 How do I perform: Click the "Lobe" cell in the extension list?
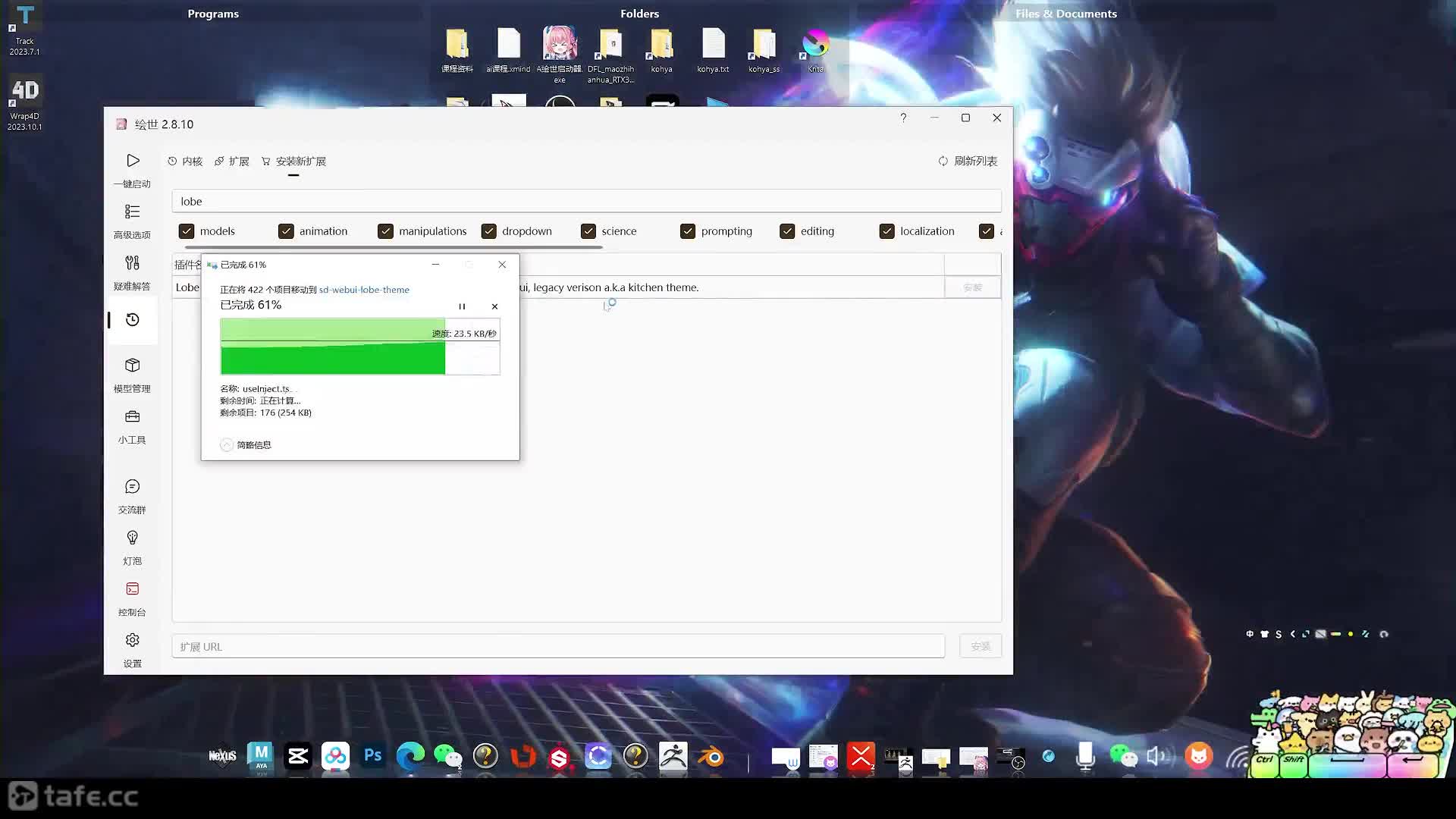tap(187, 287)
